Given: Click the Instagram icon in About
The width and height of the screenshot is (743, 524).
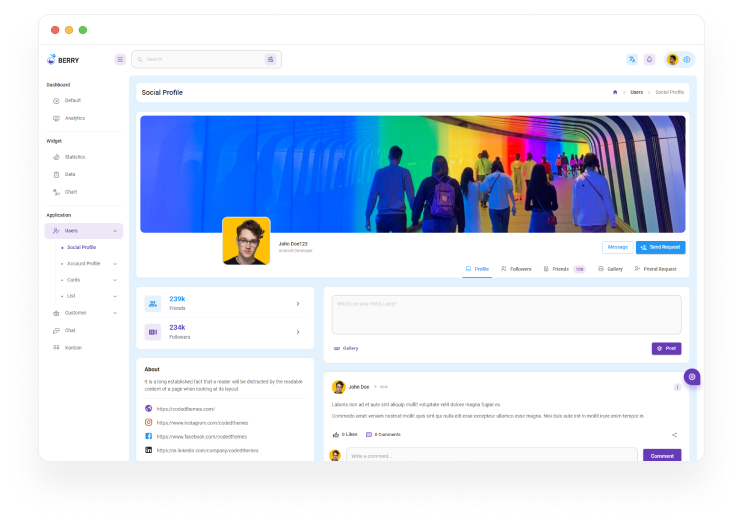Looking at the screenshot, I should 148,423.
